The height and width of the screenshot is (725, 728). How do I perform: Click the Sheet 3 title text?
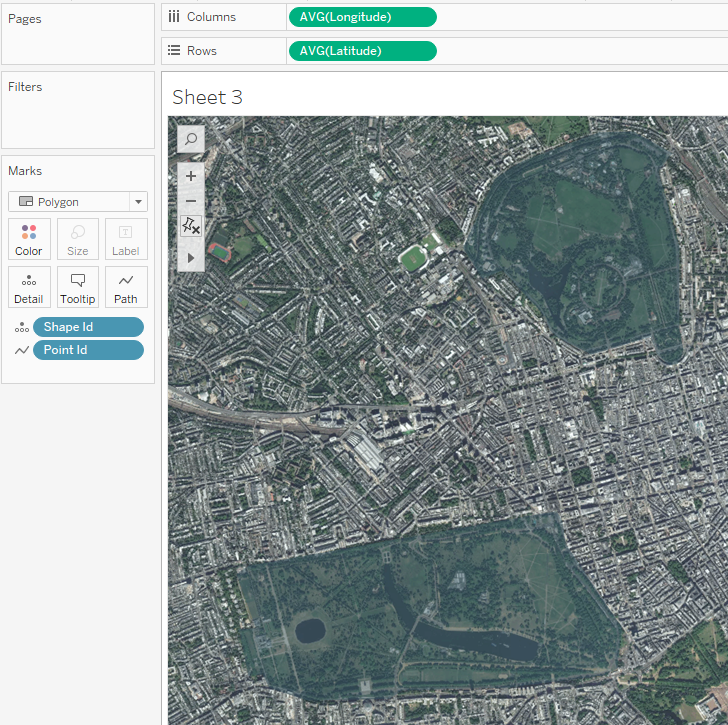pos(207,97)
